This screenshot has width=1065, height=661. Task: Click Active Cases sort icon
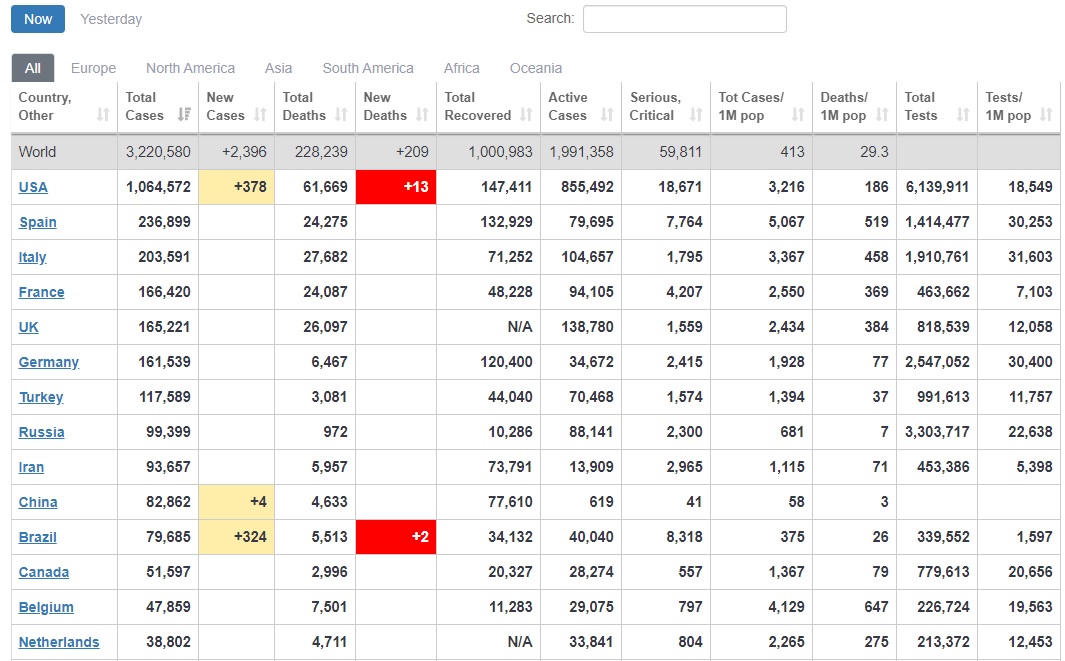click(607, 115)
